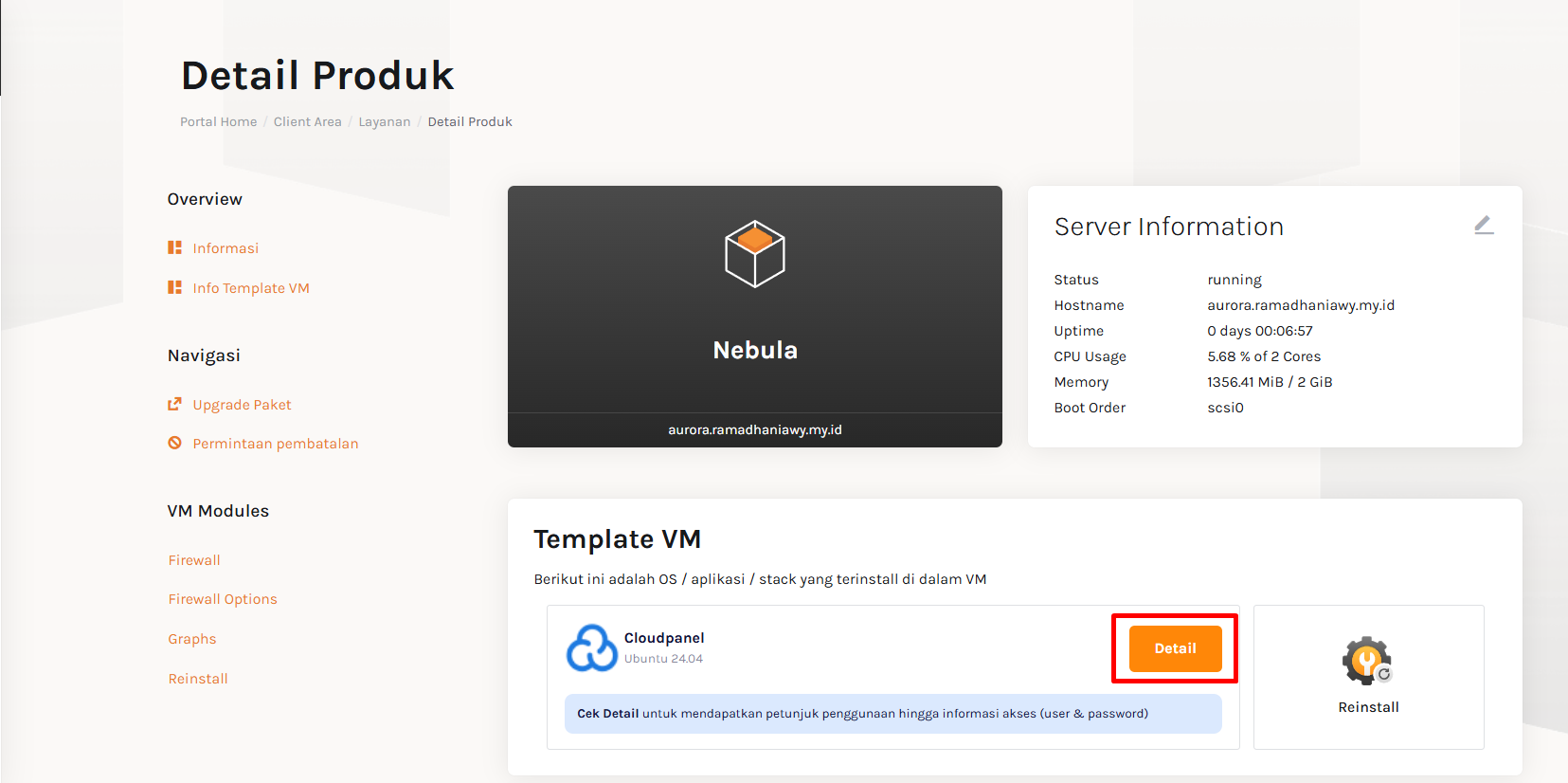Click Ubuntu 24.04 text under Cloudpanel
The image size is (1568, 783).
[663, 659]
